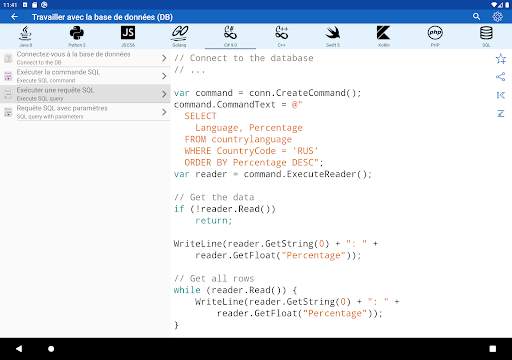Expand chevron on Execute SQL query row

[x=164, y=94]
